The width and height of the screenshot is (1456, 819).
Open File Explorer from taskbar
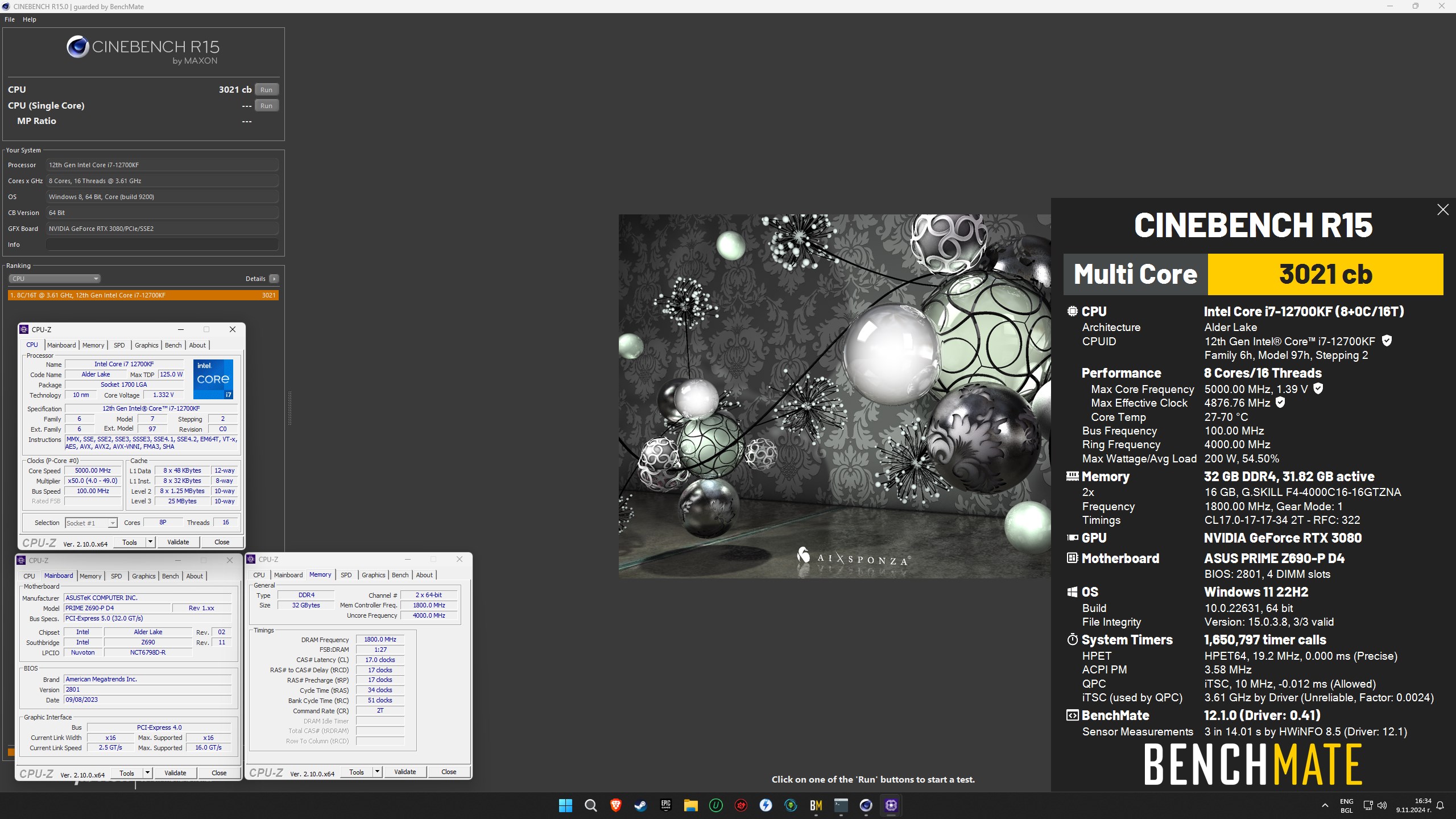click(x=690, y=805)
